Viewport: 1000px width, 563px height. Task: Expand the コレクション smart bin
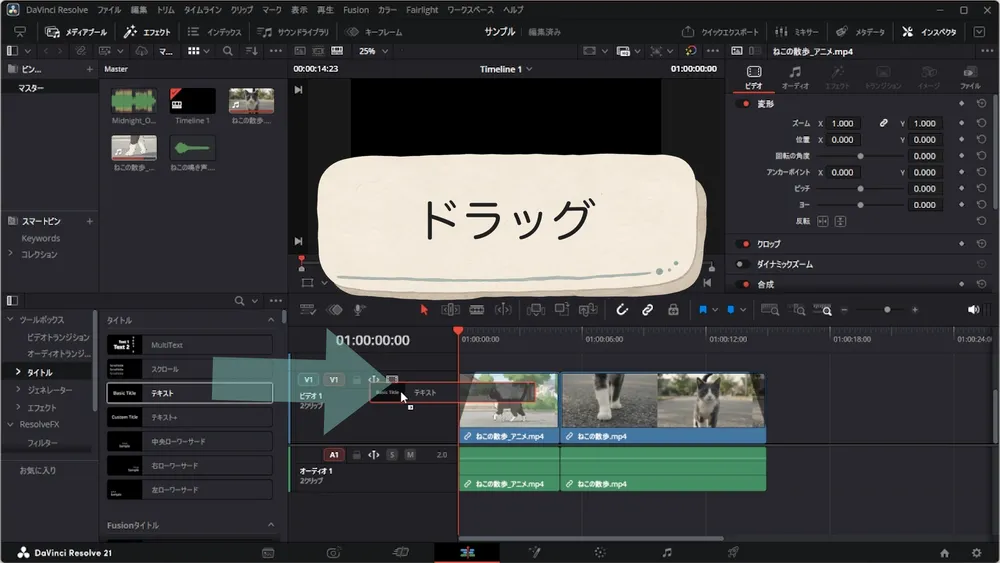click(10, 254)
